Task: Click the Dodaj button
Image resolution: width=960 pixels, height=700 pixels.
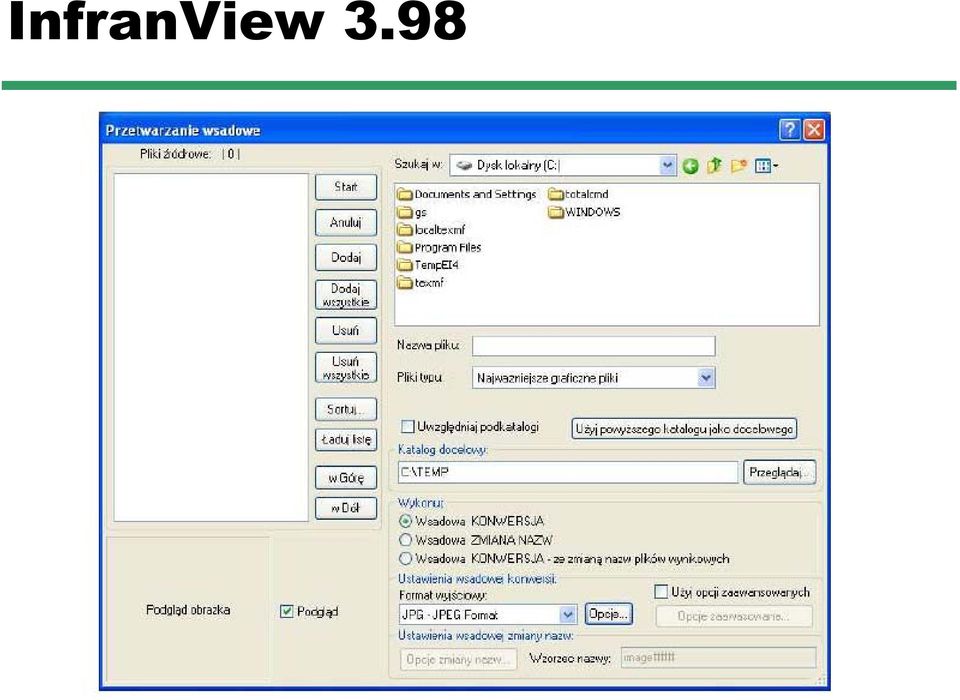Action: point(346,258)
